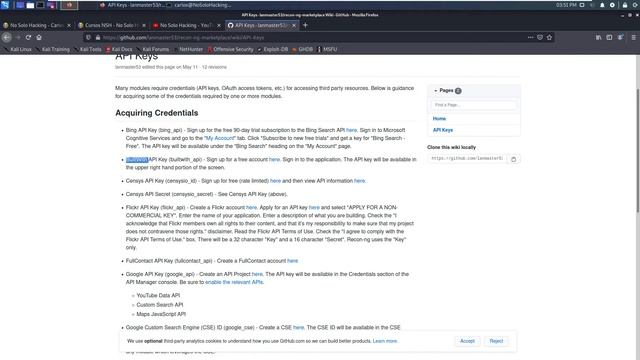The image size is (640, 360).
Task: Follow the Google API Project 'here' link
Action: (257, 274)
